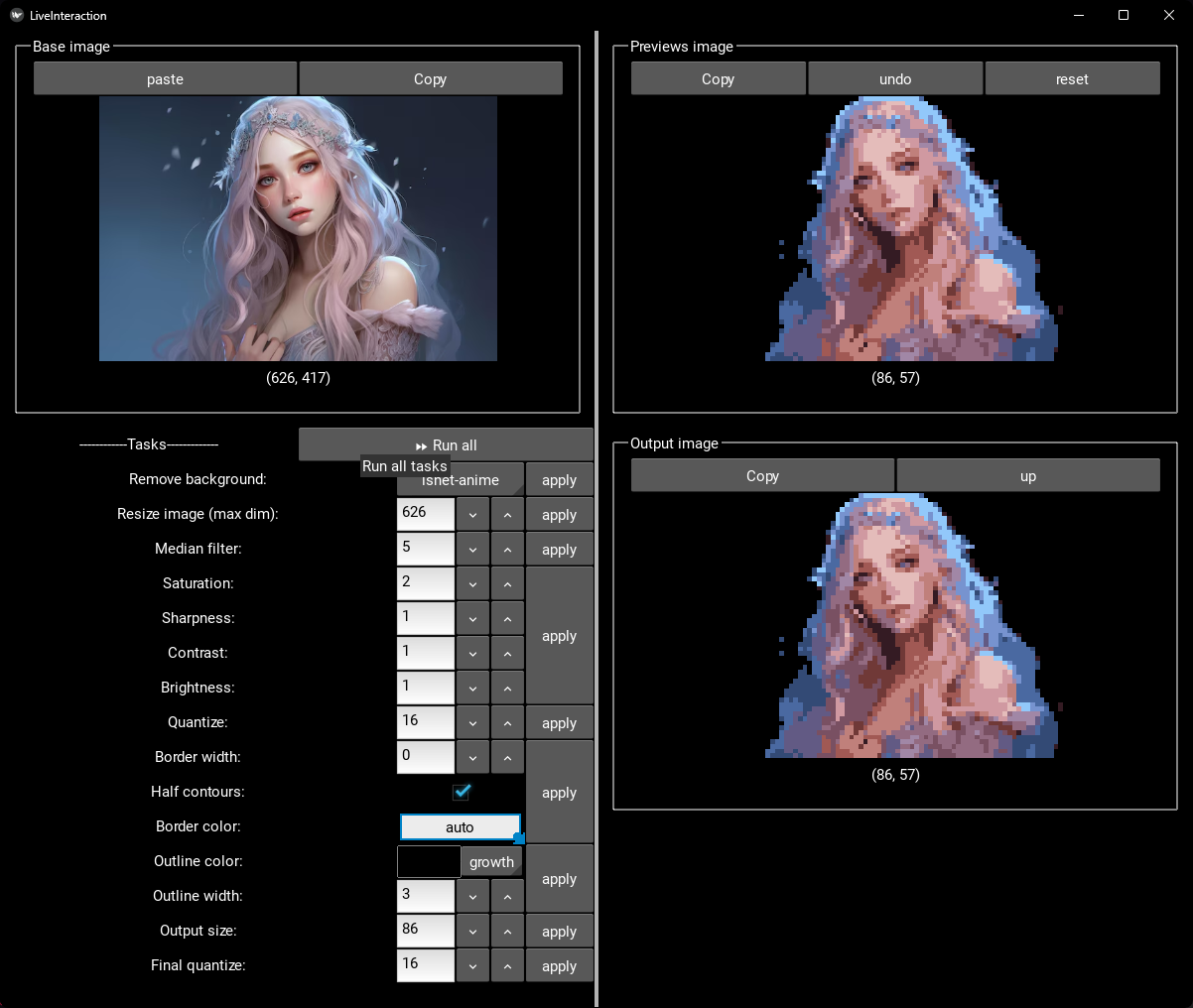Image resolution: width=1193 pixels, height=1008 pixels.
Task: Click the Sharpness value input field
Action: (x=426, y=618)
